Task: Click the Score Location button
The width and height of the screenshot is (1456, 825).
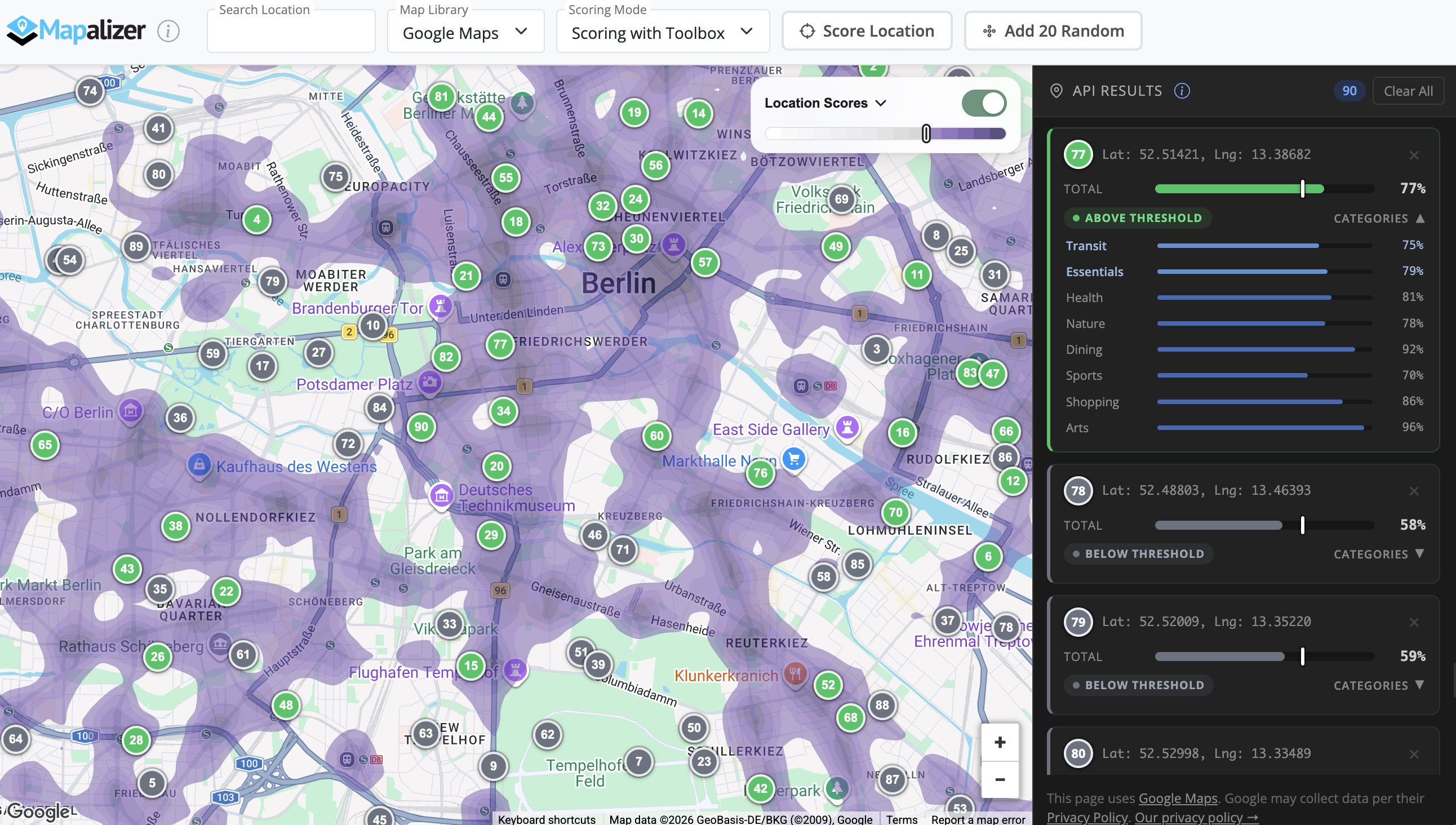Action: click(867, 31)
